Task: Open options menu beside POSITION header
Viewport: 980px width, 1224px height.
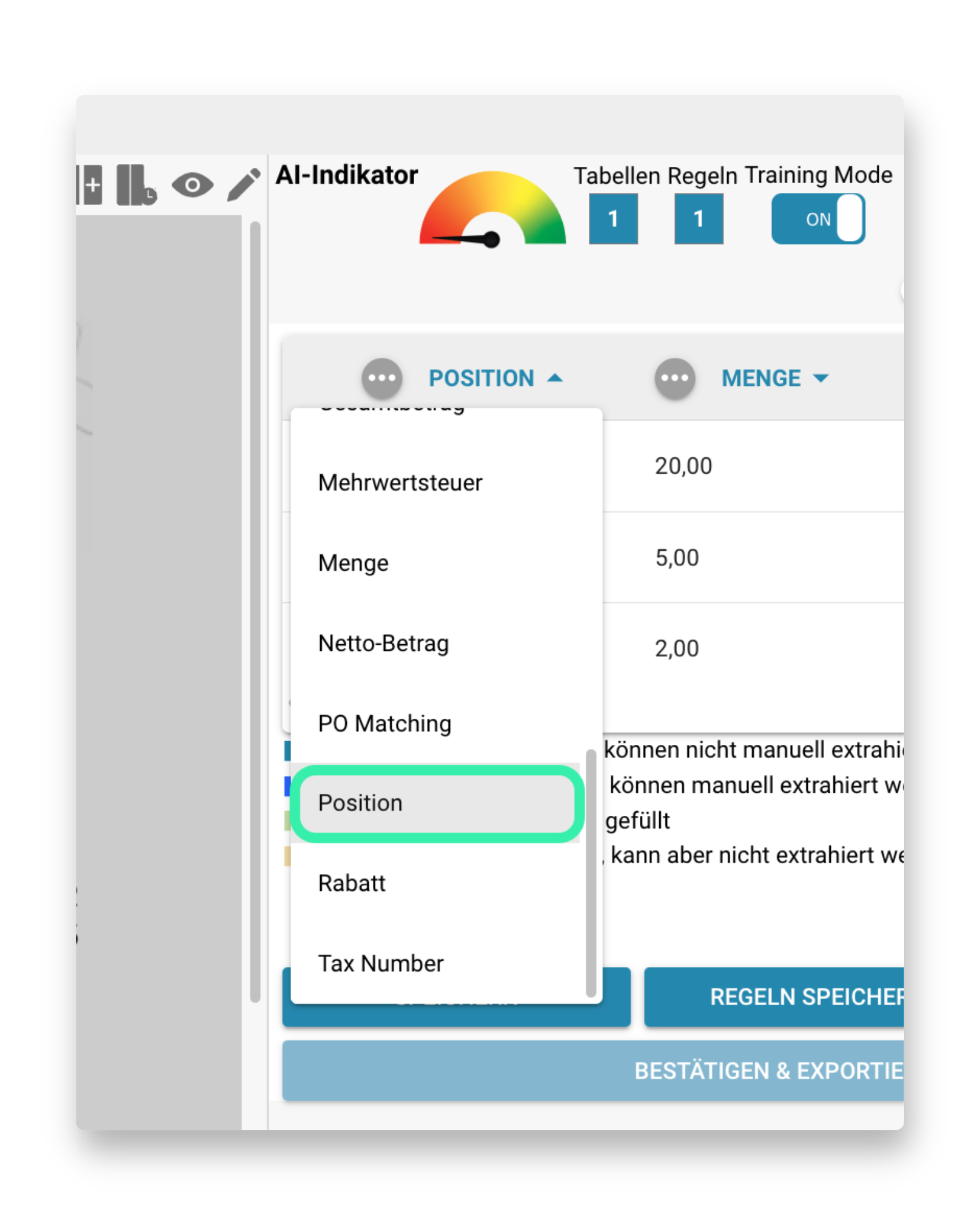Action: coord(381,378)
